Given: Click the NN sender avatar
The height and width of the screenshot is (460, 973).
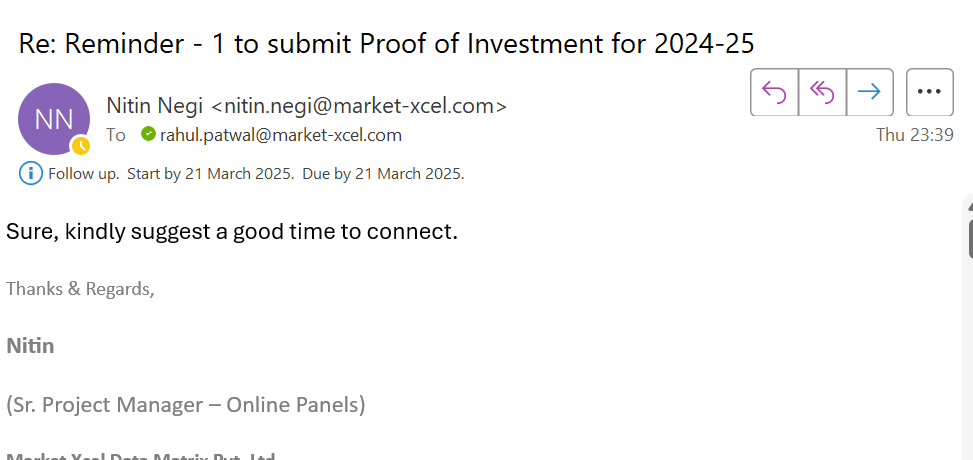Looking at the screenshot, I should (54, 119).
